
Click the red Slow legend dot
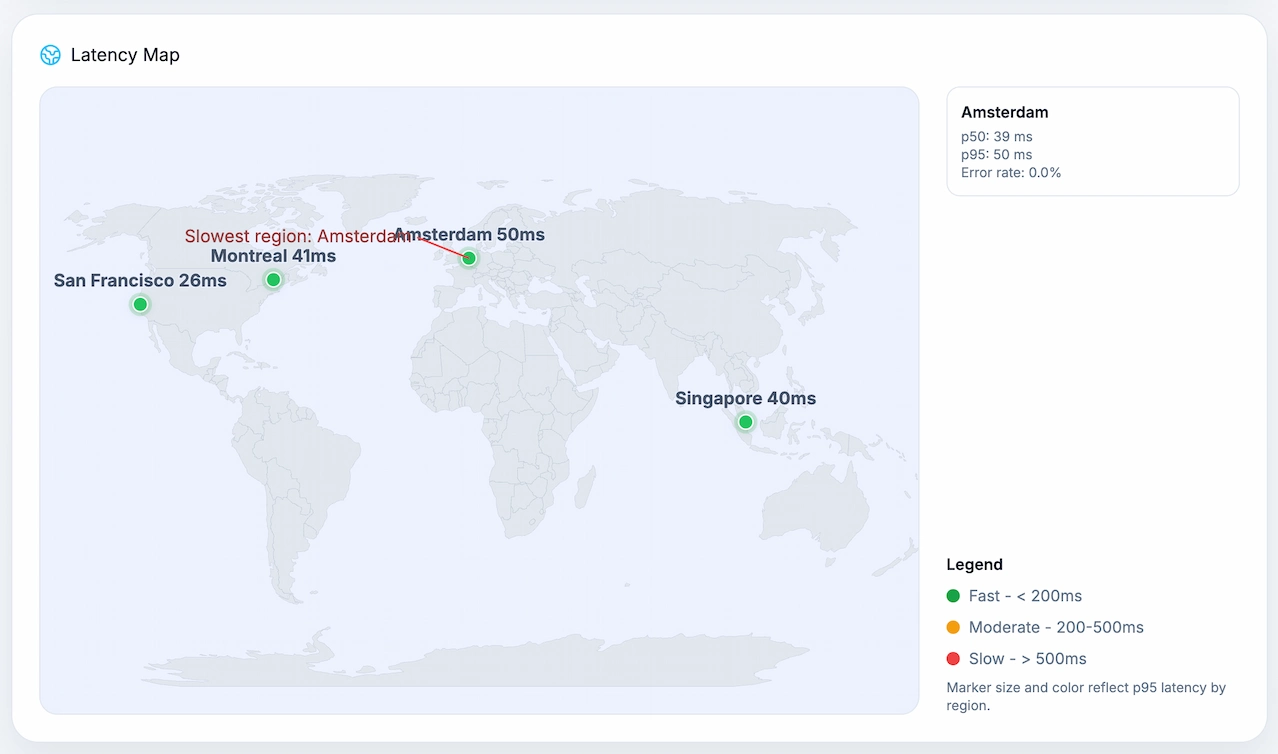coord(952,658)
